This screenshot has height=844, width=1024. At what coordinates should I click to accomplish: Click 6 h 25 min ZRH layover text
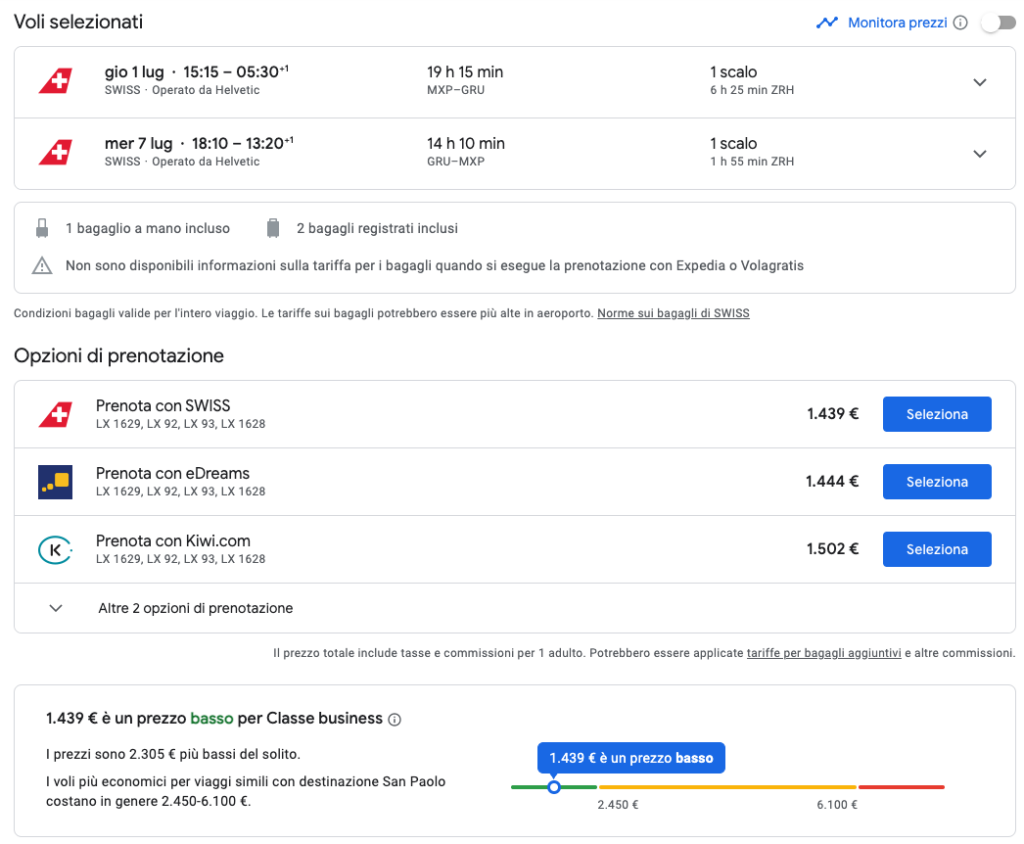pyautogui.click(x=752, y=90)
